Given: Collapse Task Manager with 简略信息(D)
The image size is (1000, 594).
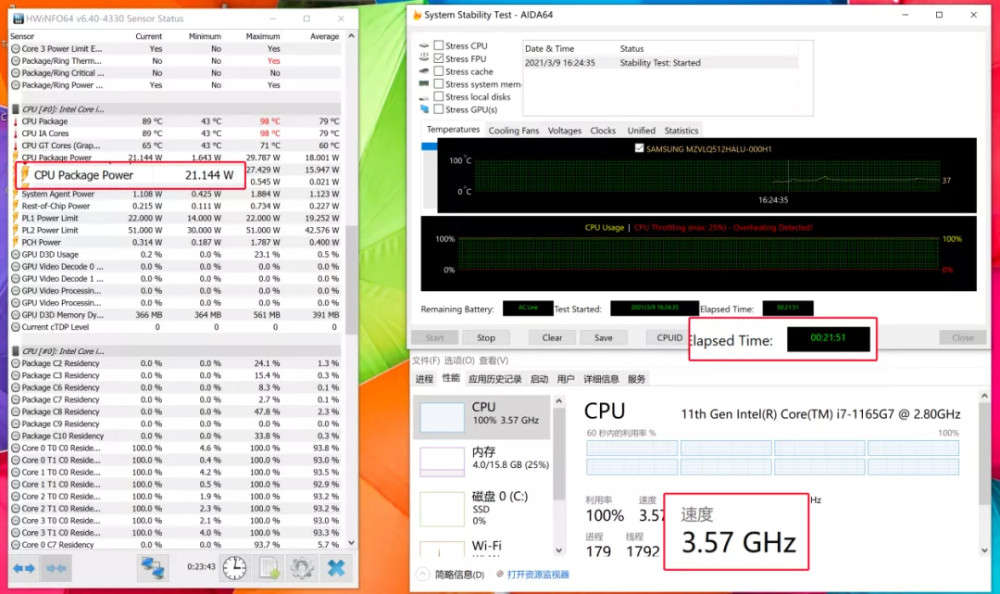Looking at the screenshot, I should click(x=452, y=574).
